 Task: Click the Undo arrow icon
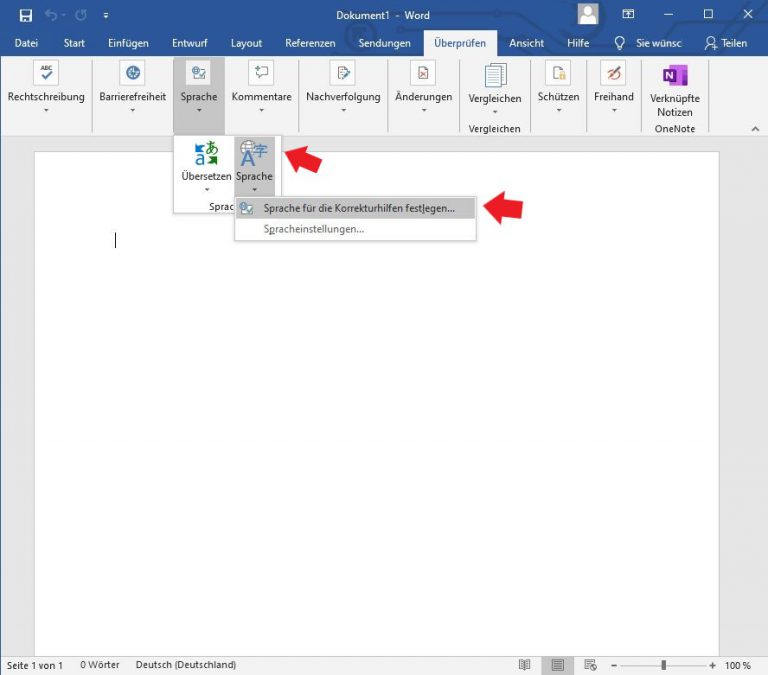tap(51, 15)
